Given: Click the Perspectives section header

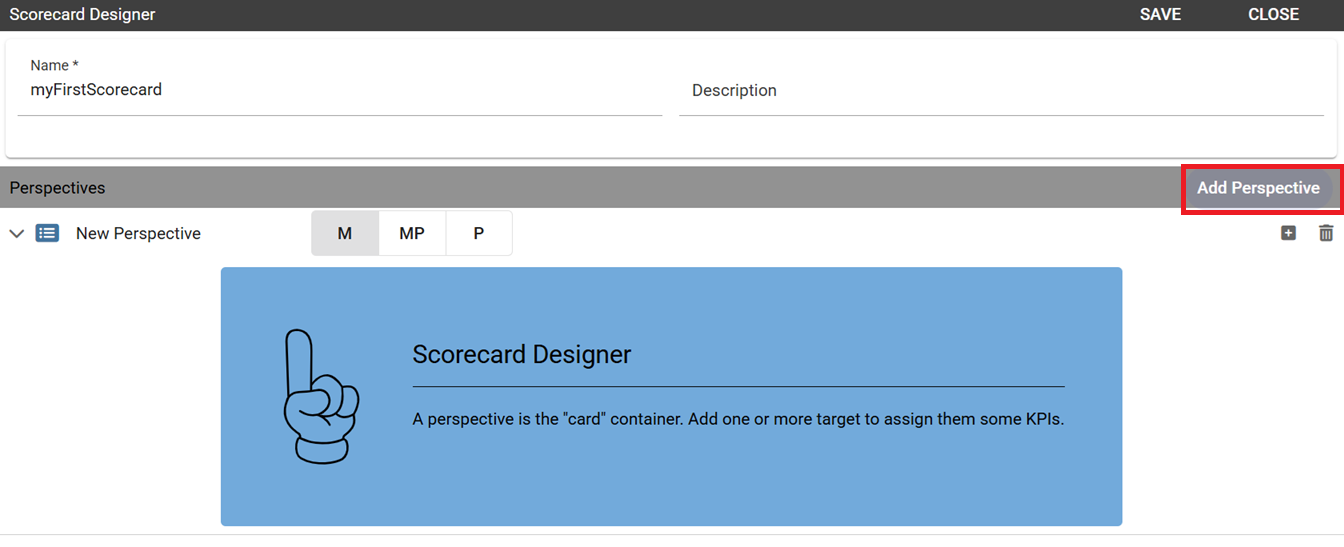Looking at the screenshot, I should tap(58, 188).
